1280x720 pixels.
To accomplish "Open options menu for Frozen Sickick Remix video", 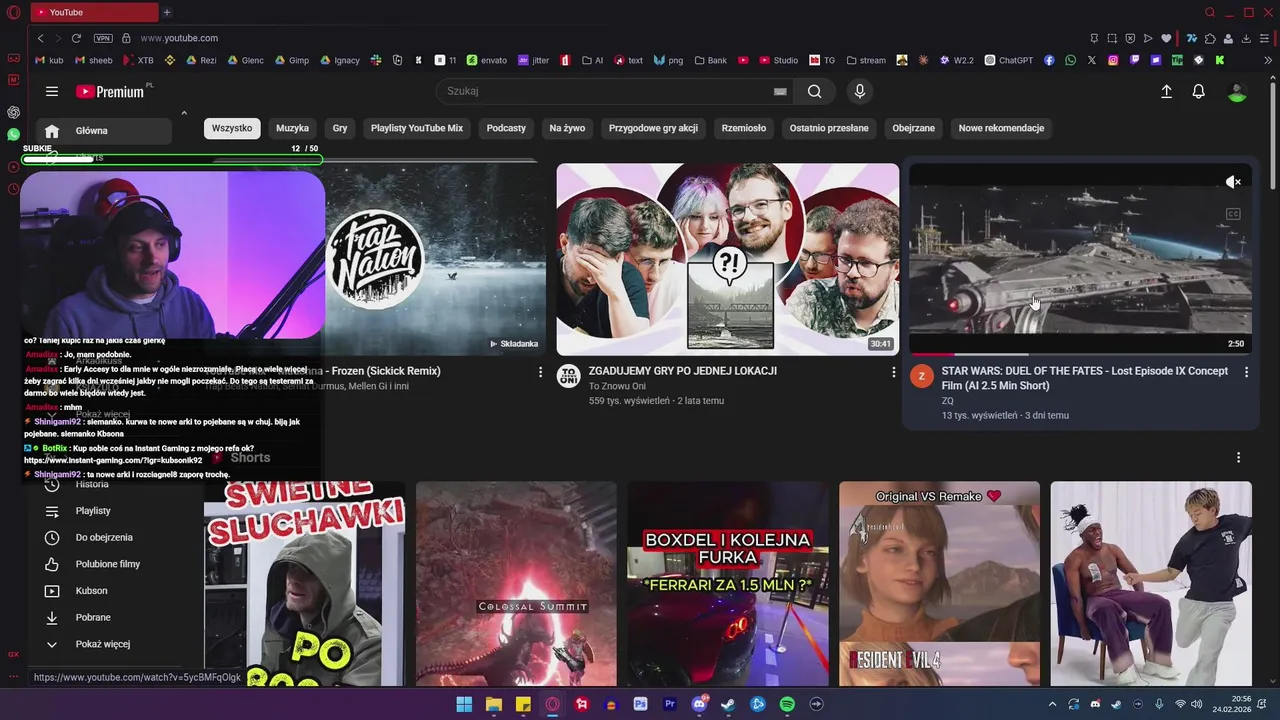I will (x=541, y=372).
